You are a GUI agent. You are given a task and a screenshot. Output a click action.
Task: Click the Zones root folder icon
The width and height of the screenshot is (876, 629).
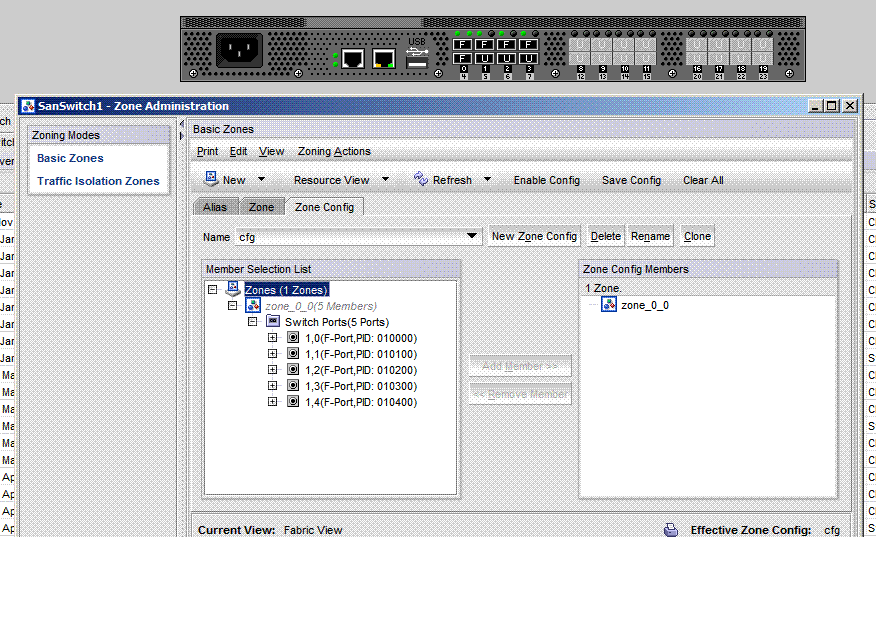233,289
